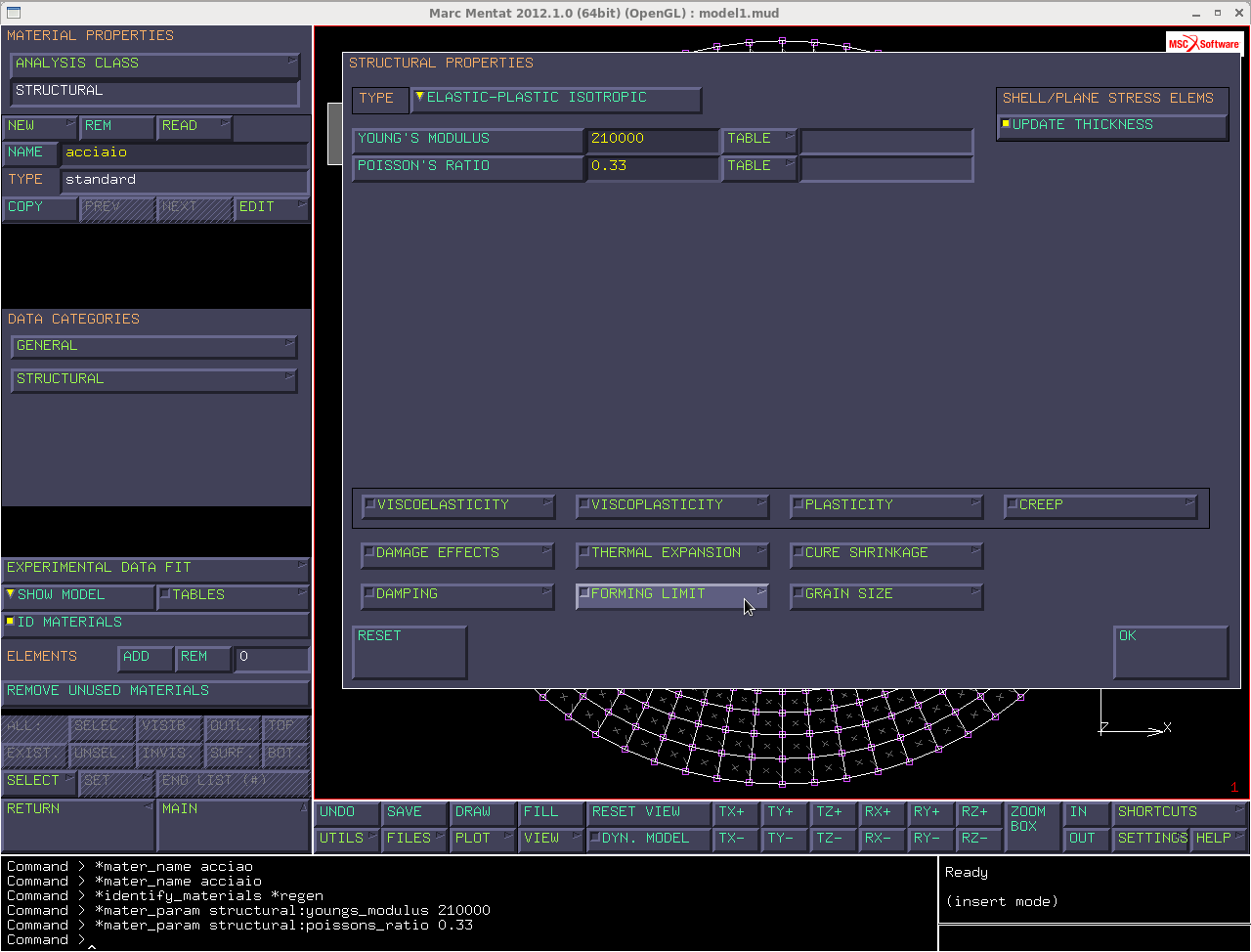Open EXPERIMENTAL DATA FIT menu
The image size is (1251, 952).
(155, 569)
